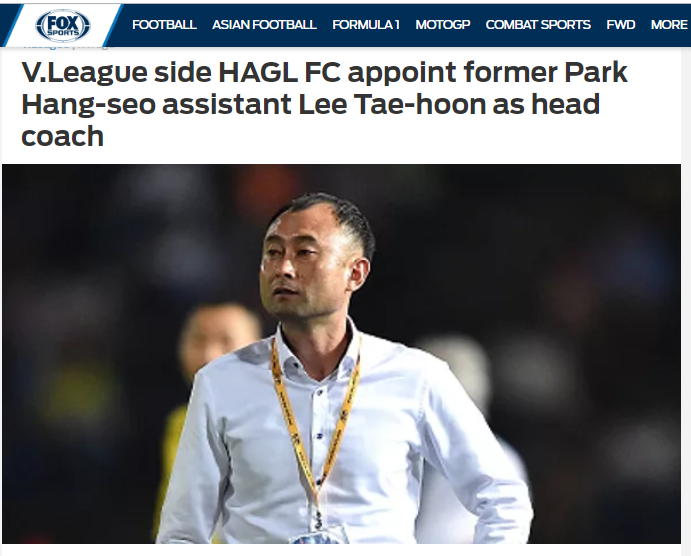691x556 pixels.
Task: Click the partially hidden breadcrumb link under the logo
Action: pos(46,45)
